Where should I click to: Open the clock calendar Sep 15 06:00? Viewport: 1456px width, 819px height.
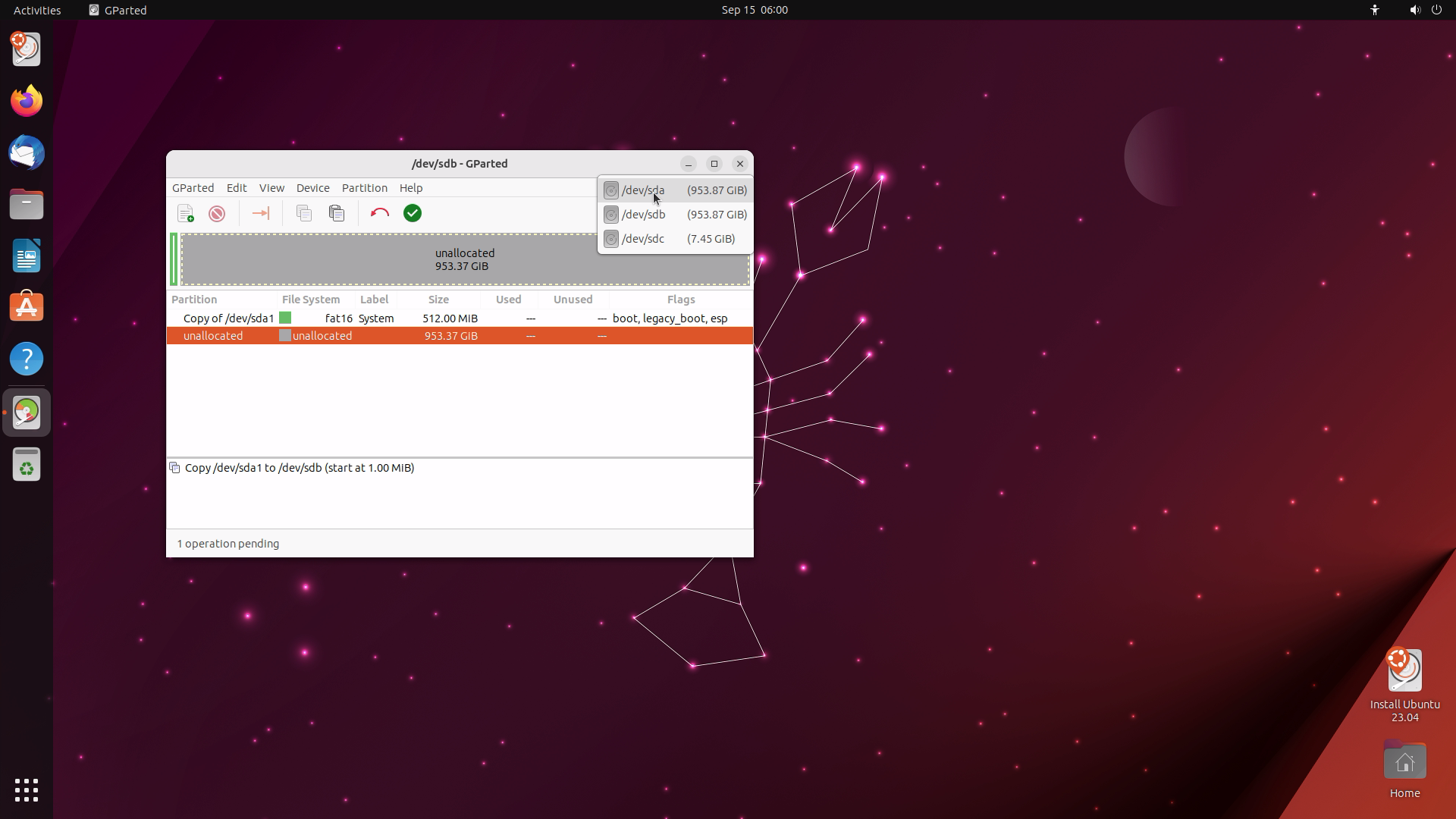pyautogui.click(x=755, y=10)
